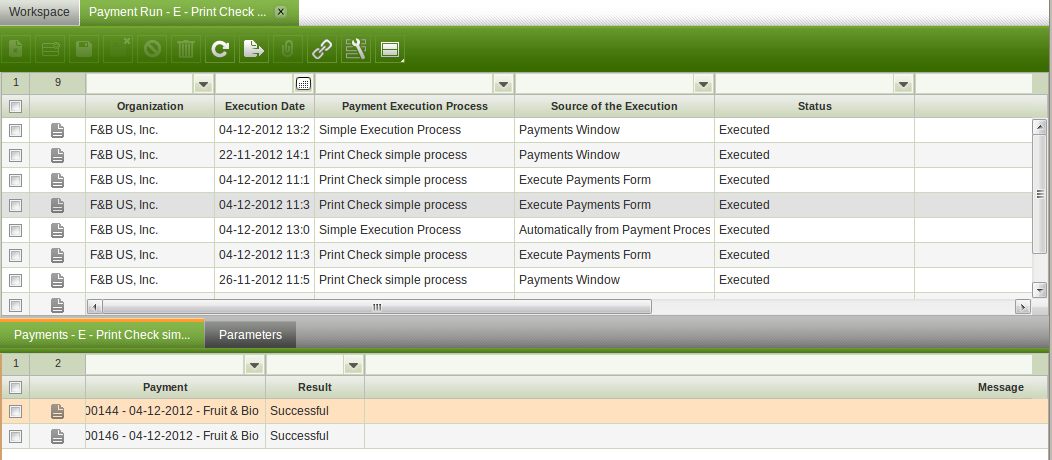Tick the checkbox for payment 00144 row
The image size is (1052, 460).
15,411
